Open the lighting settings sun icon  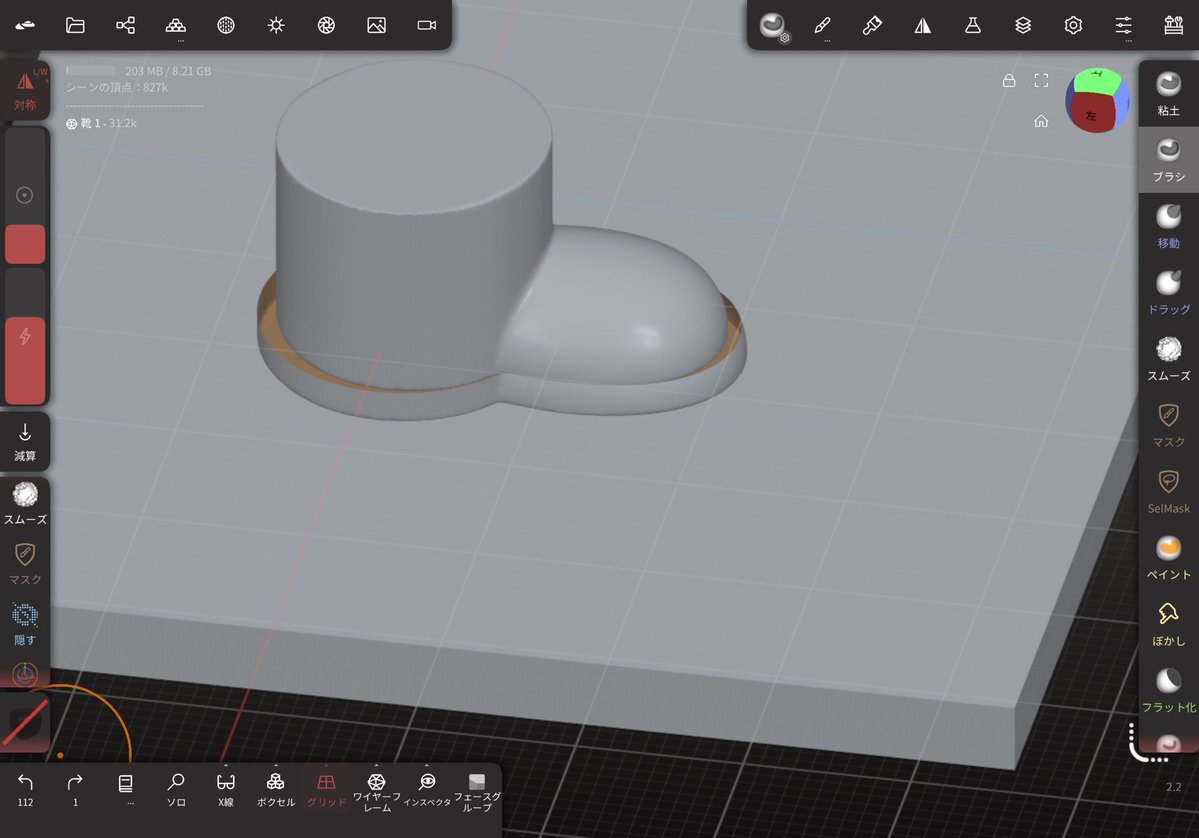click(x=276, y=25)
